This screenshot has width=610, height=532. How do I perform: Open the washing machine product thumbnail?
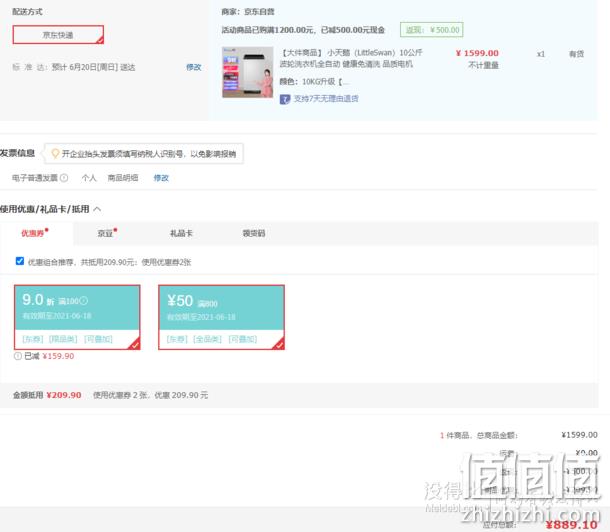[x=247, y=72]
